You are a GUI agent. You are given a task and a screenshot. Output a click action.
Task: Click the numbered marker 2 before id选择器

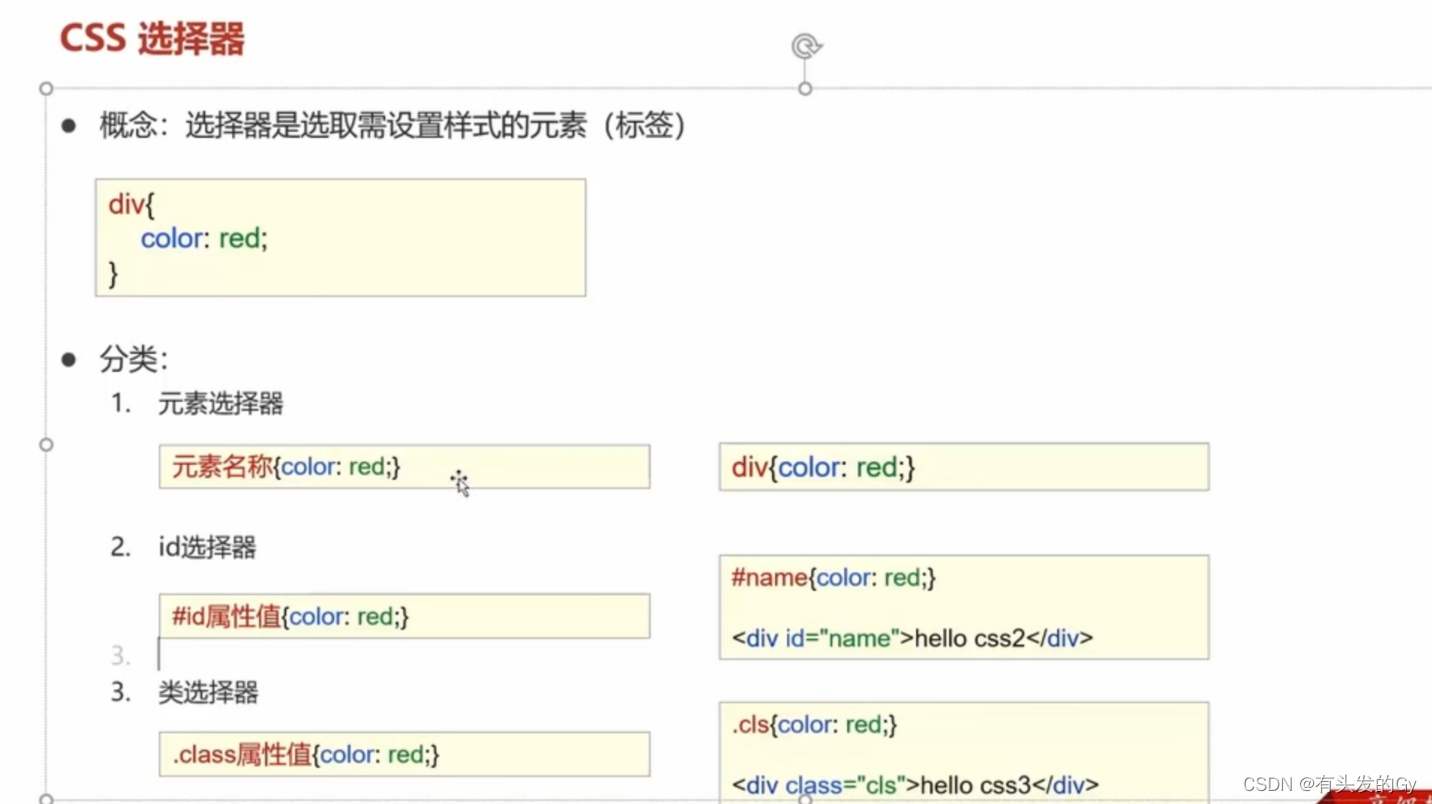pyautogui.click(x=119, y=547)
